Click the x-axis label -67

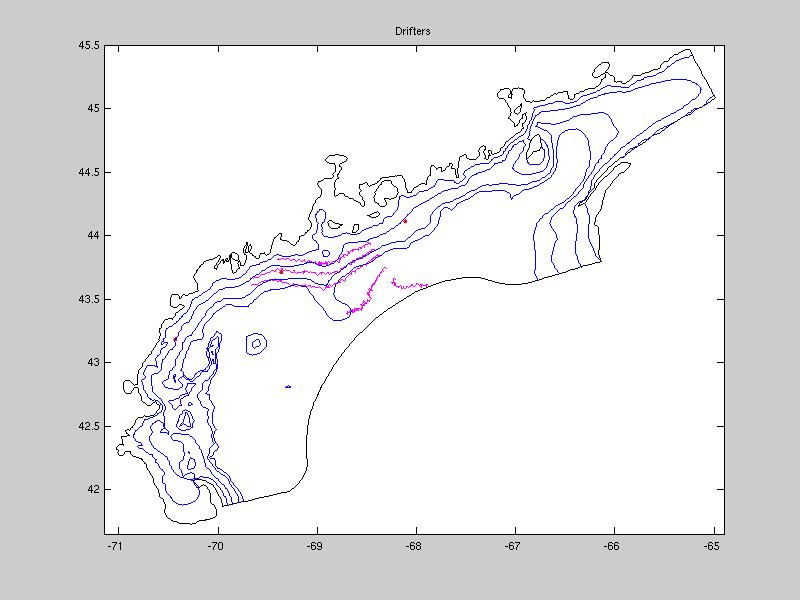point(512,546)
